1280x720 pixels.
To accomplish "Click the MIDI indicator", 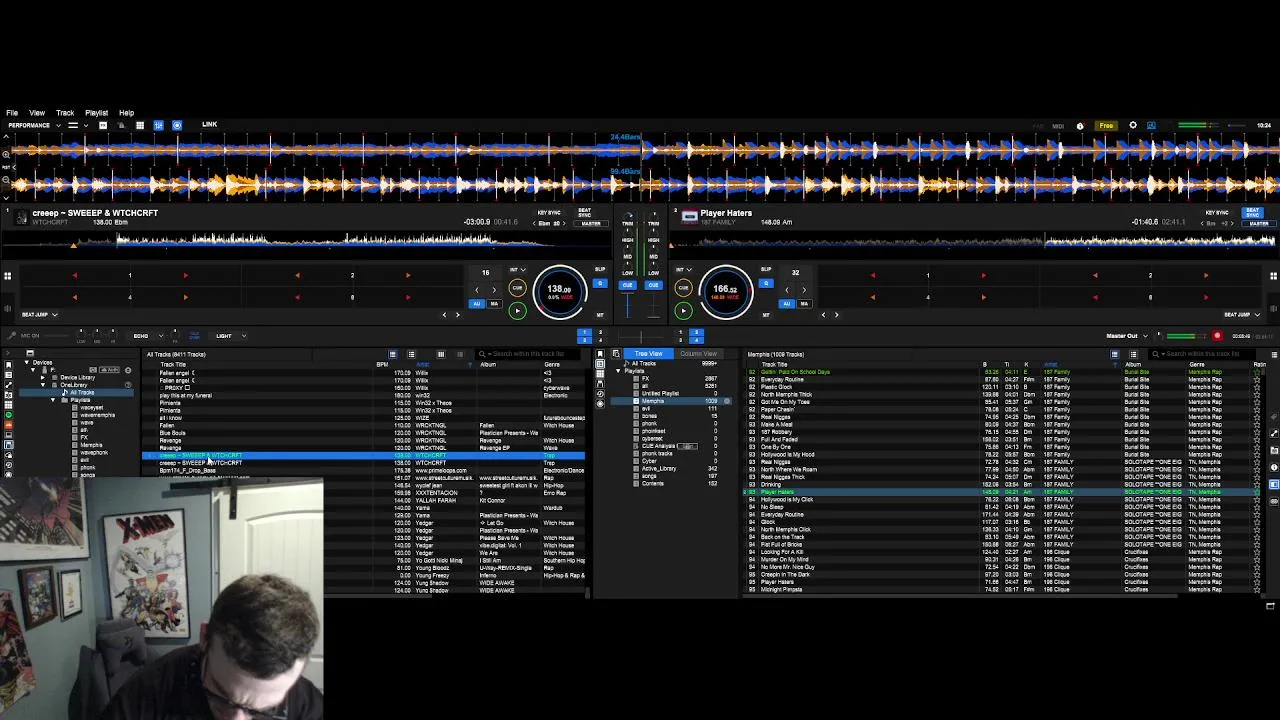I will pos(1058,126).
